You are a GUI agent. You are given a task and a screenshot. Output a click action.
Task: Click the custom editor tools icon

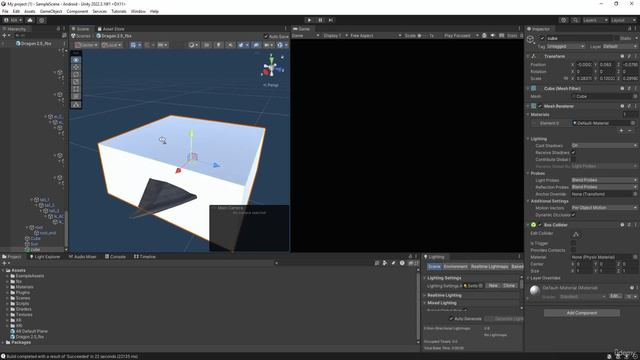(x=76, y=105)
